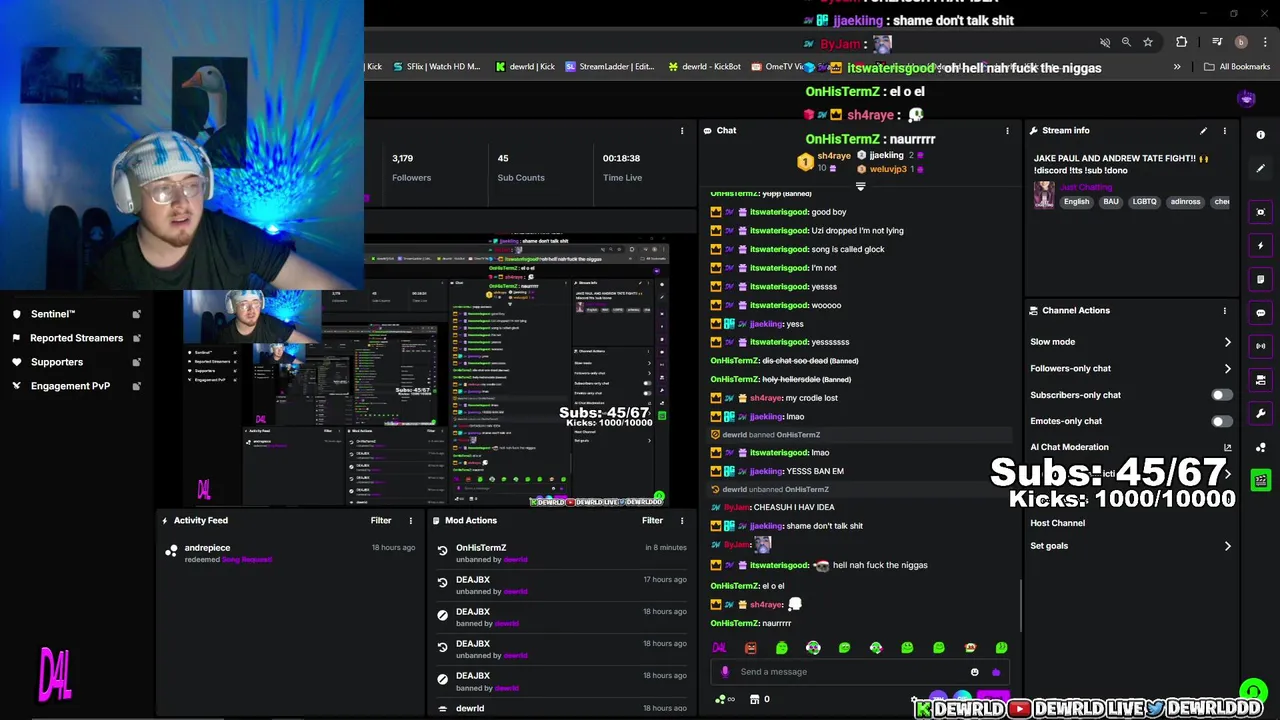Click the adinross stream tag
Viewport: 1280px width, 720px height.
1185,202
